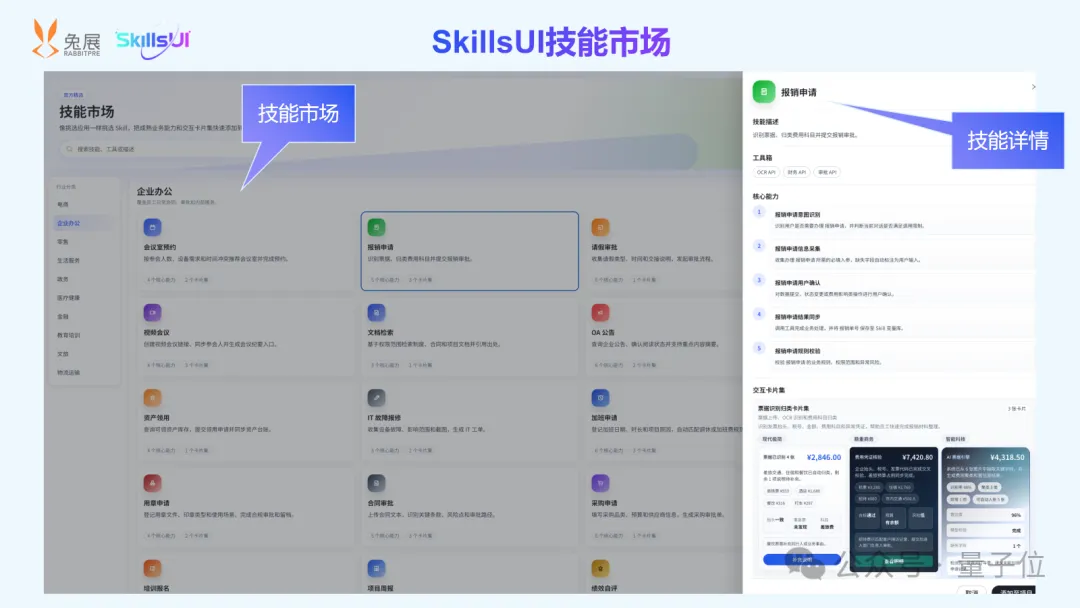
Task: Click the red 用章申请 stamp icon
Action: (x=152, y=483)
